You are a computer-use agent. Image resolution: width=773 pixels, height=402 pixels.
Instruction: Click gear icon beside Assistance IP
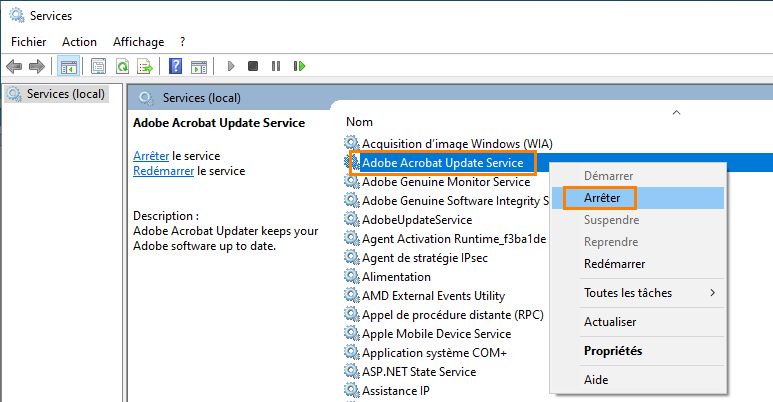351,390
